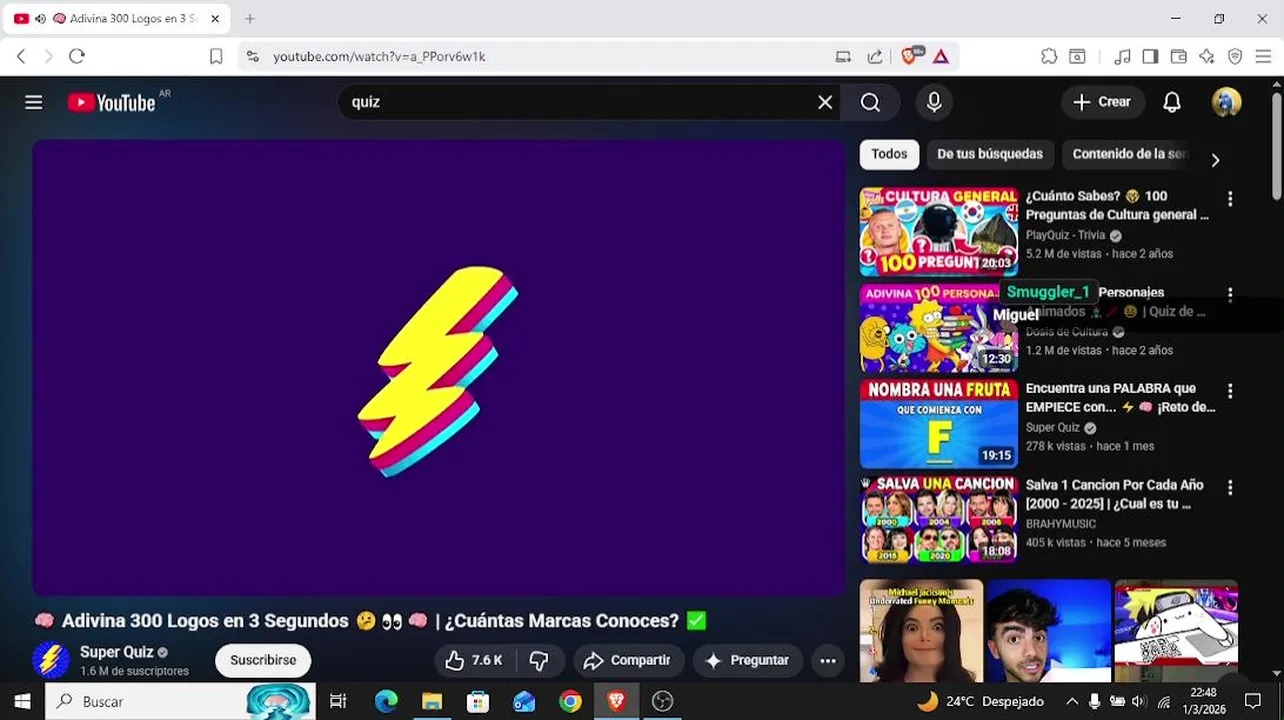Open a new browser tab

coord(250,18)
